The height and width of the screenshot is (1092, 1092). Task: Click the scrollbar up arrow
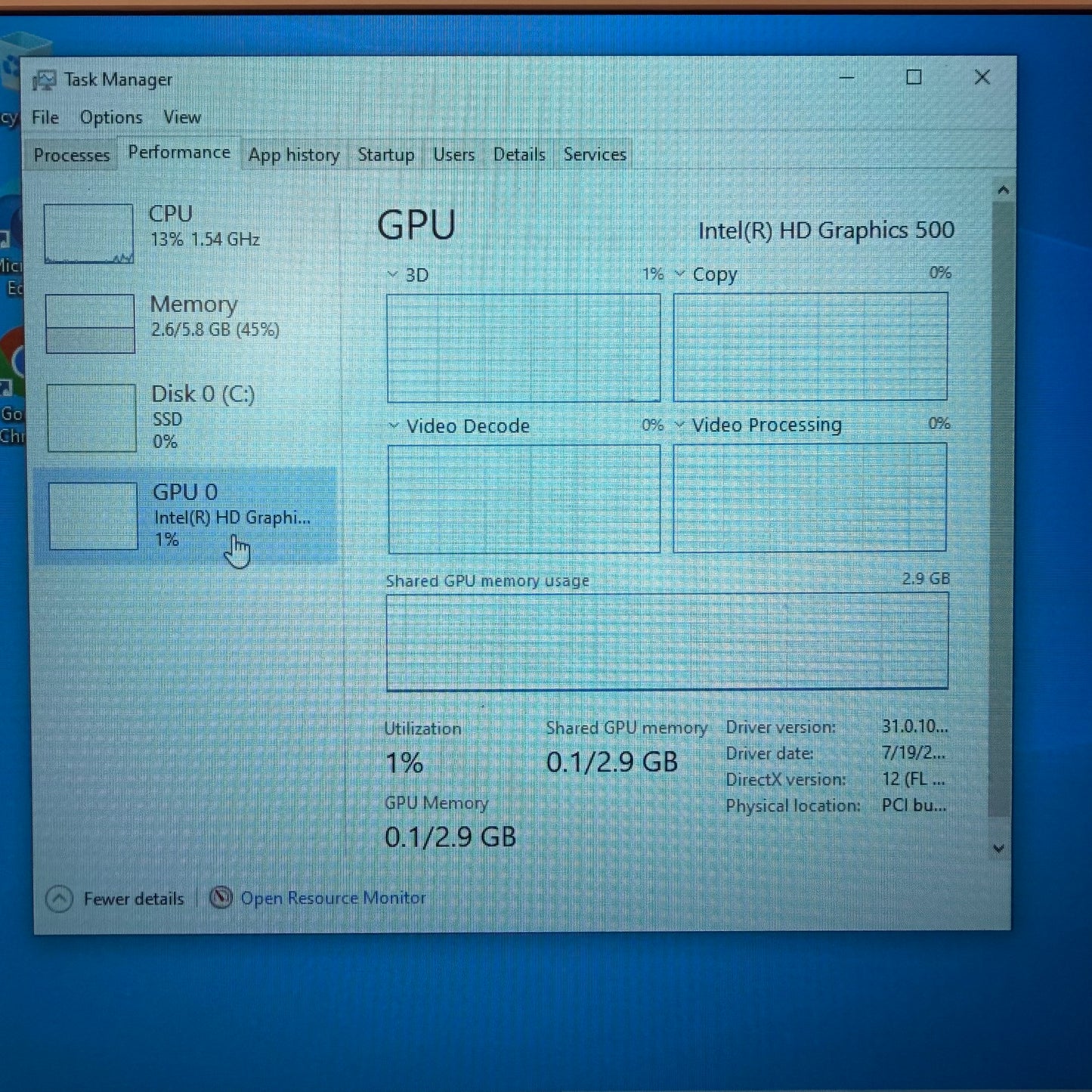pyautogui.click(x=1003, y=190)
